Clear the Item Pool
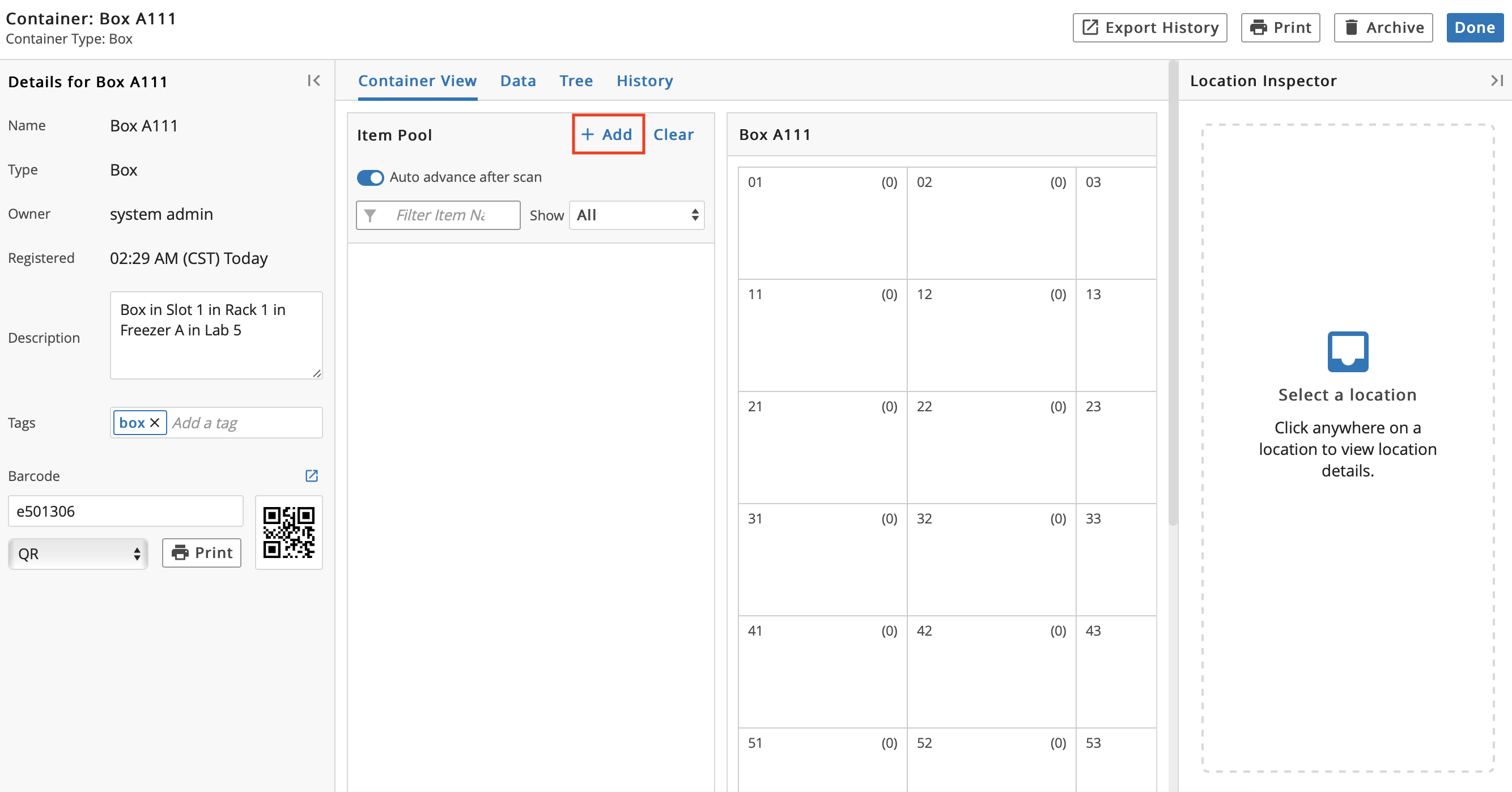 [673, 134]
